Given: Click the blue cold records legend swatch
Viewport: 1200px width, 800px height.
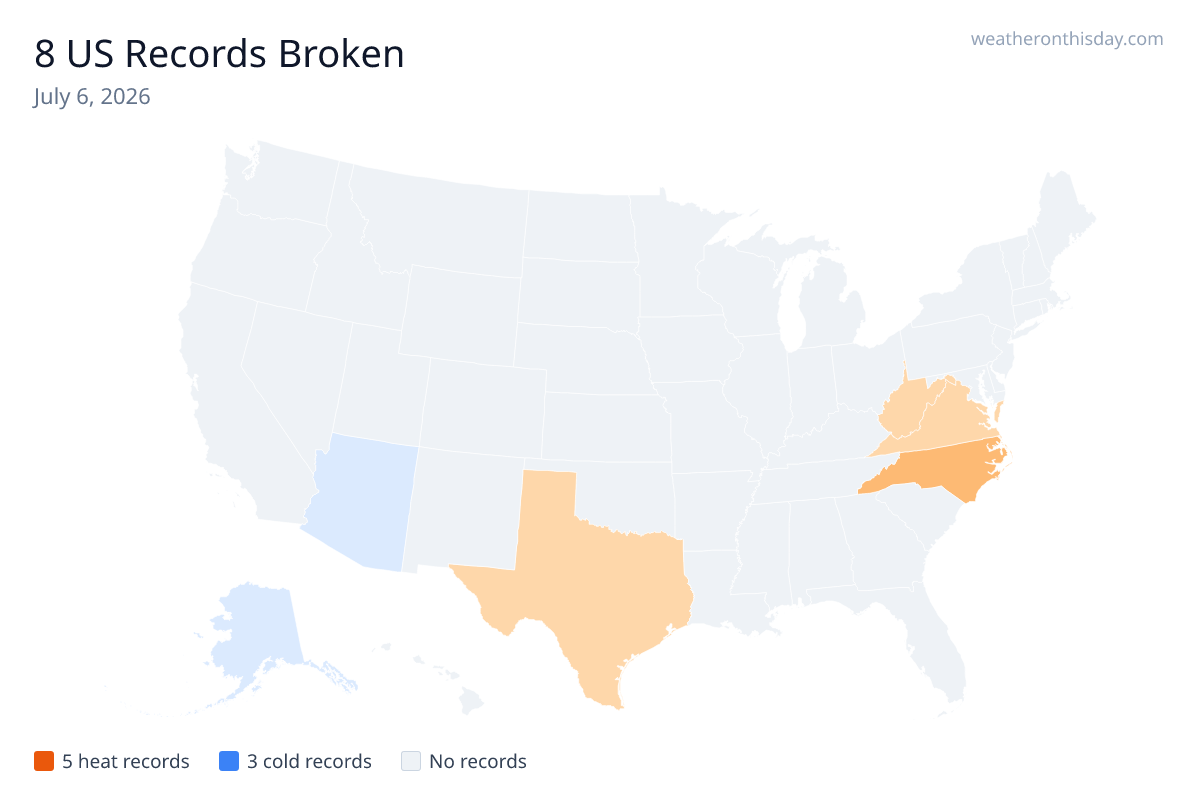Looking at the screenshot, I should coord(228,761).
